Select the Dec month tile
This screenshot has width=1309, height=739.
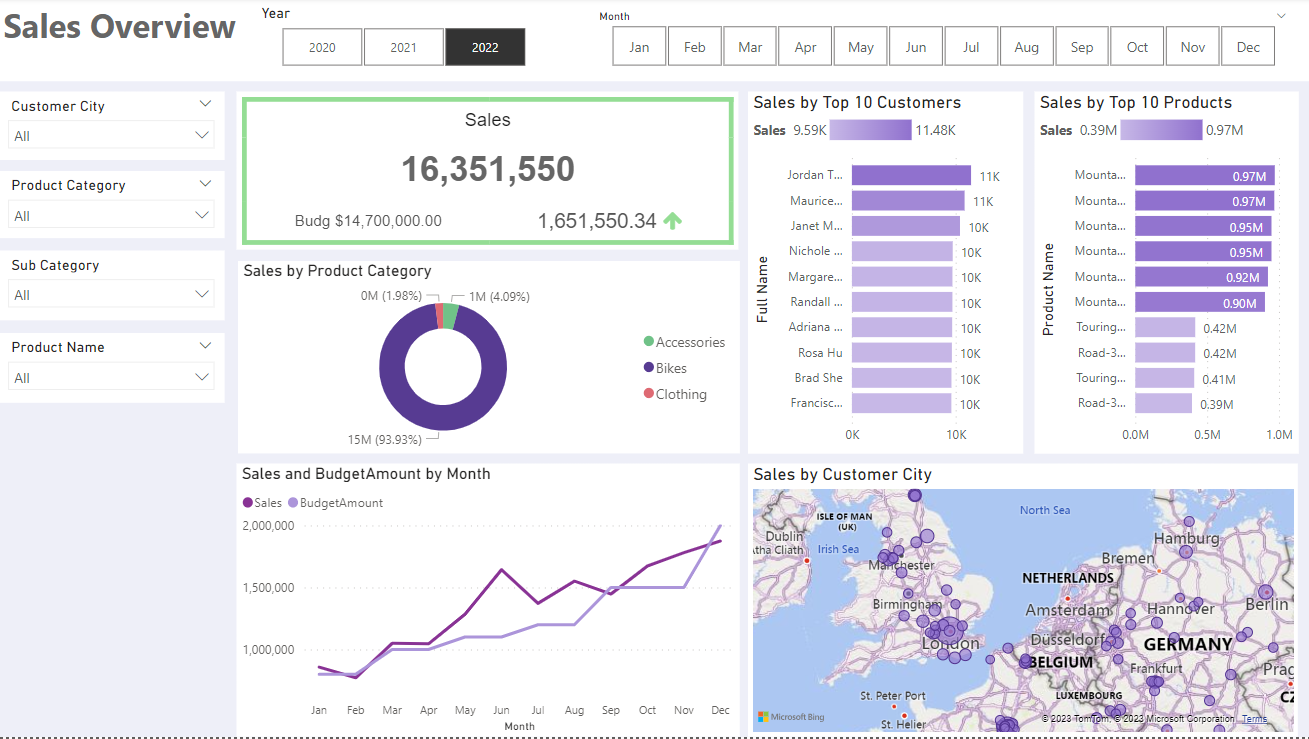click(x=1248, y=47)
